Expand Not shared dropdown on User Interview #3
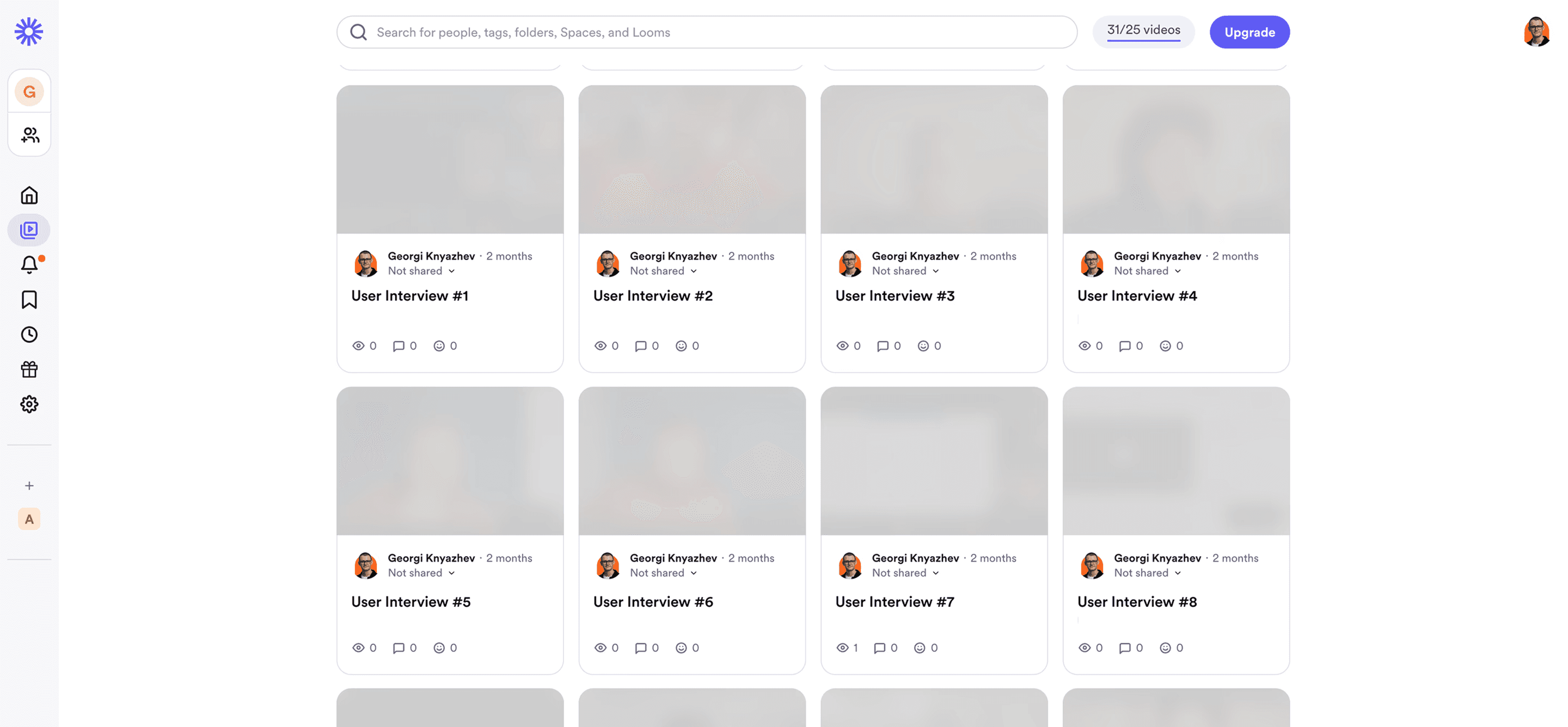The width and height of the screenshot is (1568, 727). tap(906, 271)
